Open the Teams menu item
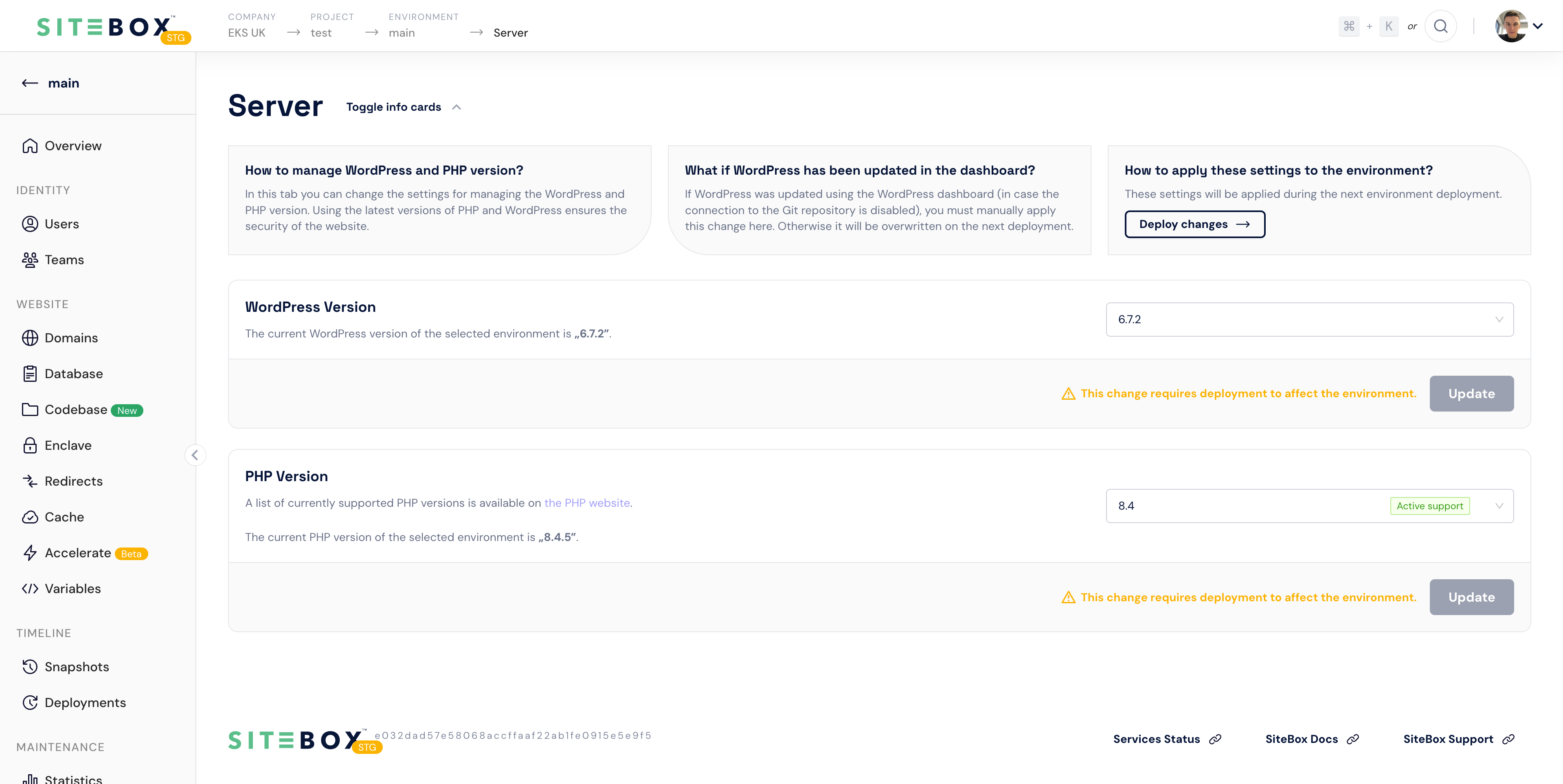 point(64,260)
